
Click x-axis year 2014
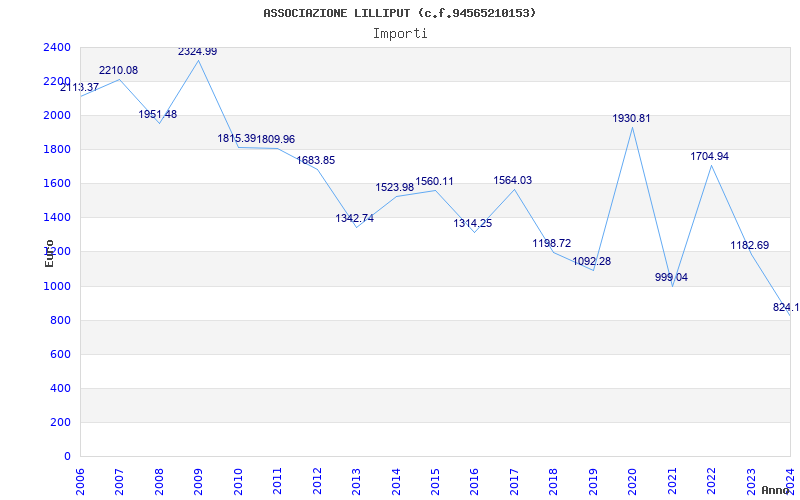point(396,481)
